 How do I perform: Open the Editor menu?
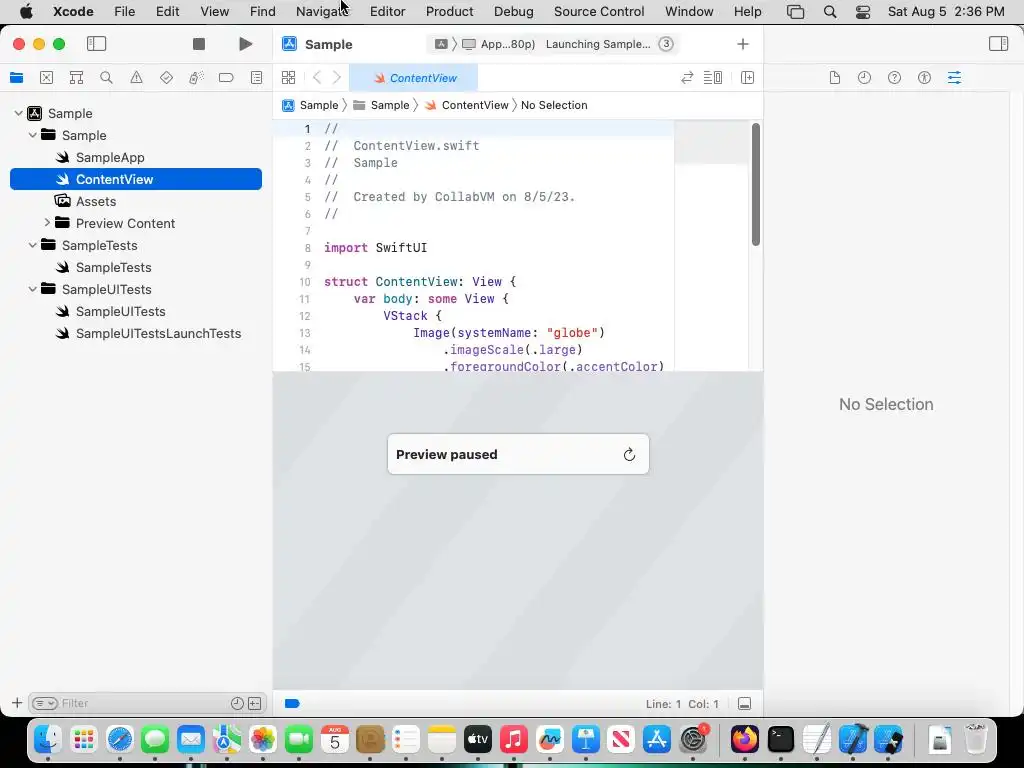coord(387,11)
